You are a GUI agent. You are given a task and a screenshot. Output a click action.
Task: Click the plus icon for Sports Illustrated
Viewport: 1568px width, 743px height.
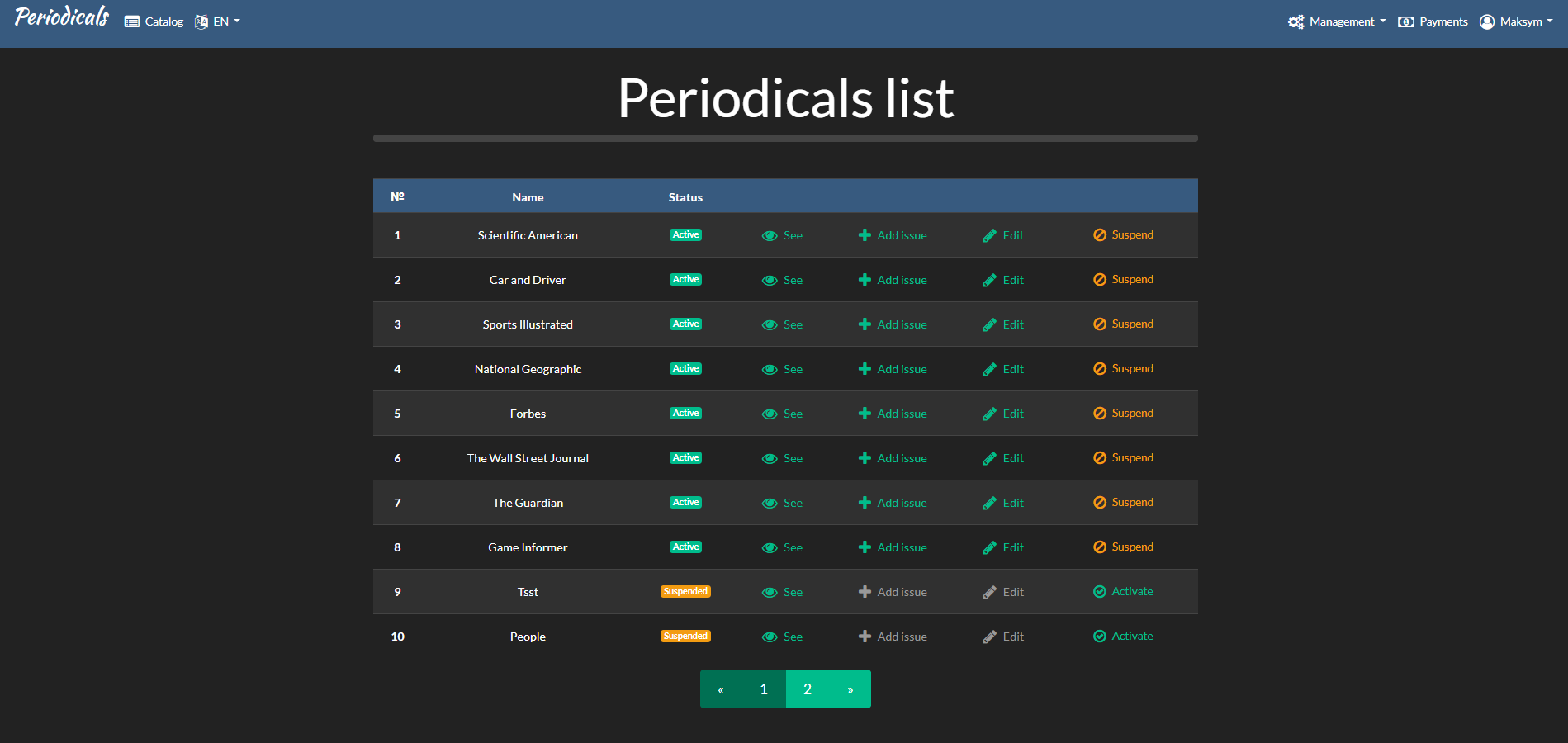click(x=865, y=324)
